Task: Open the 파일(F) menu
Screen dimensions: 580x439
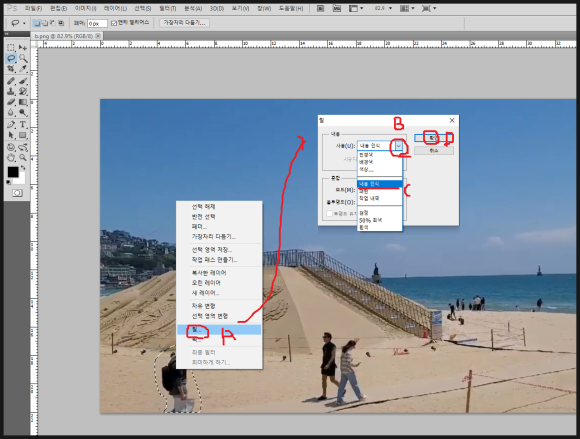Action: click(x=33, y=8)
